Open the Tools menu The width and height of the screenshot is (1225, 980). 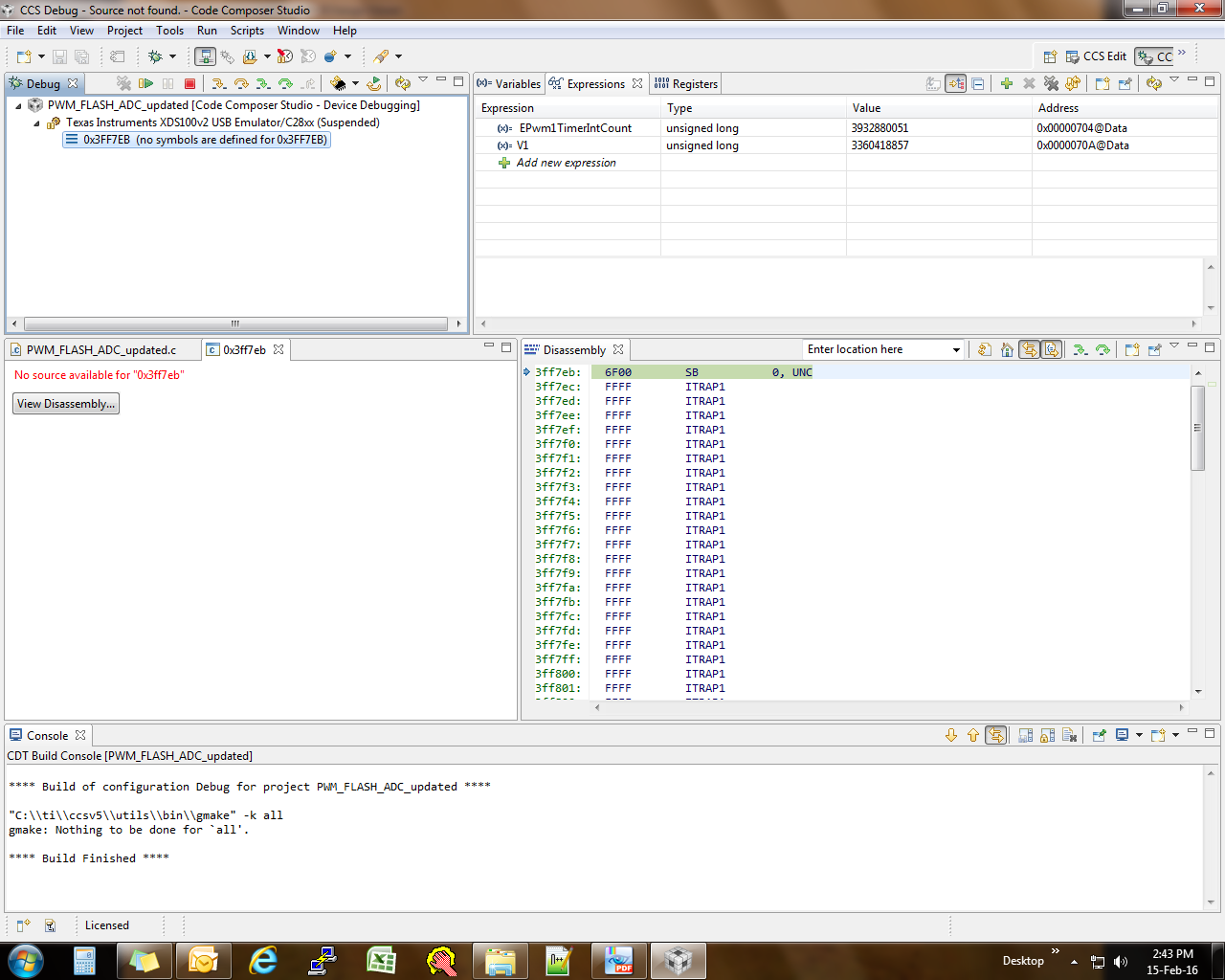tap(169, 31)
